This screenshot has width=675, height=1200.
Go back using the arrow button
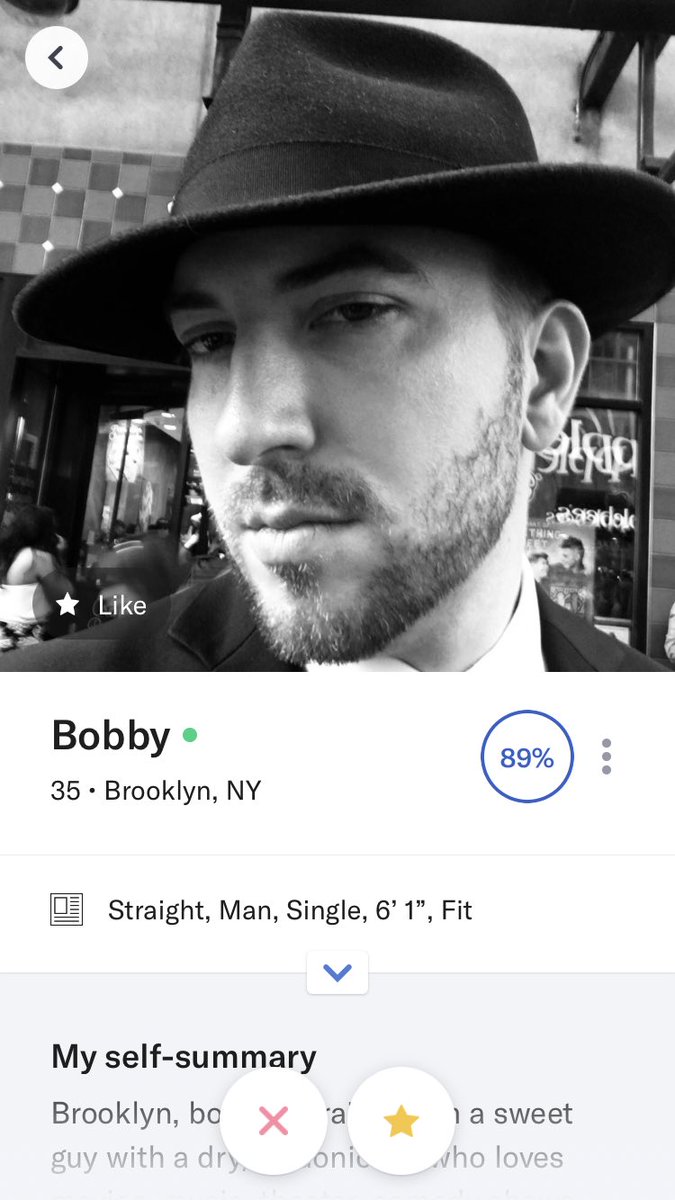[56, 58]
